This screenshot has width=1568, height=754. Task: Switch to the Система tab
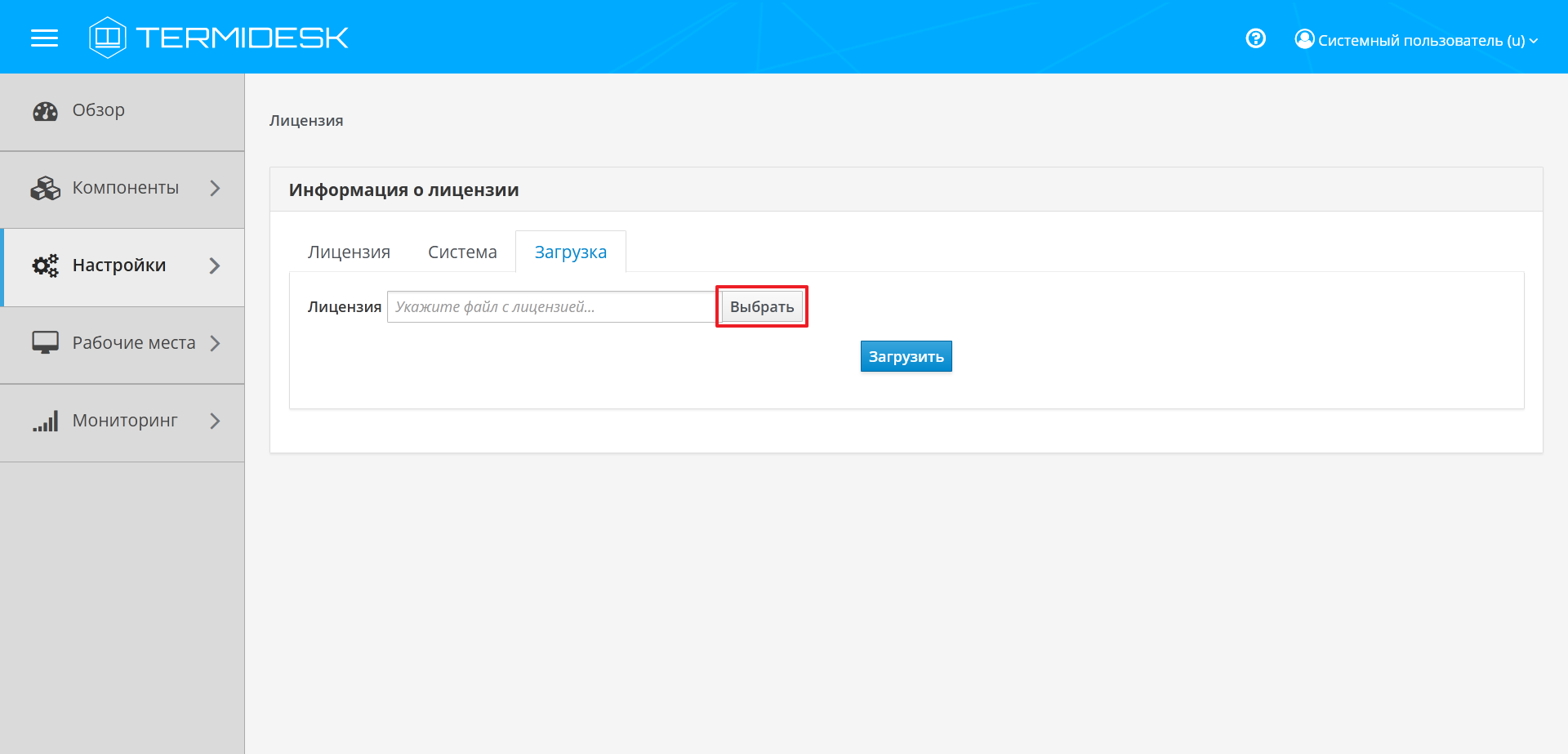[462, 252]
